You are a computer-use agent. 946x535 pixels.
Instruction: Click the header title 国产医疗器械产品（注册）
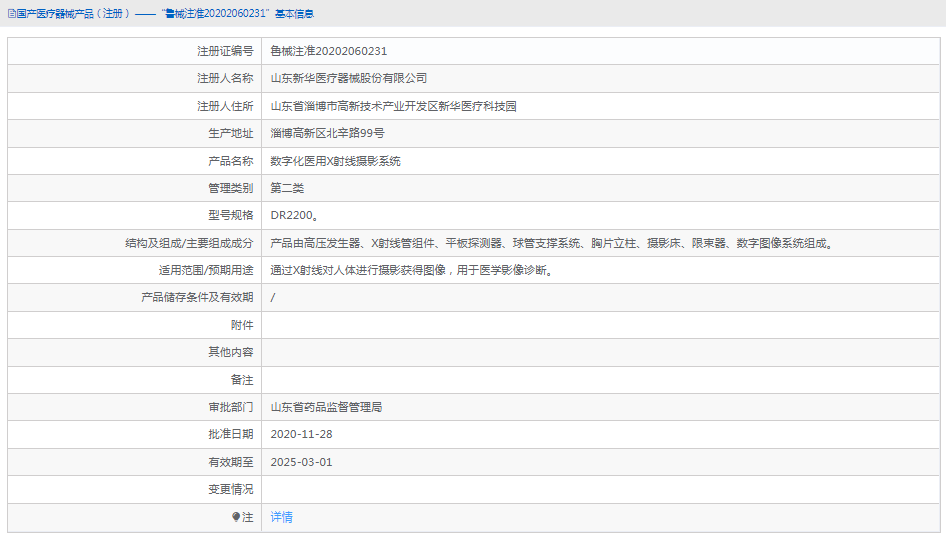coord(73,13)
